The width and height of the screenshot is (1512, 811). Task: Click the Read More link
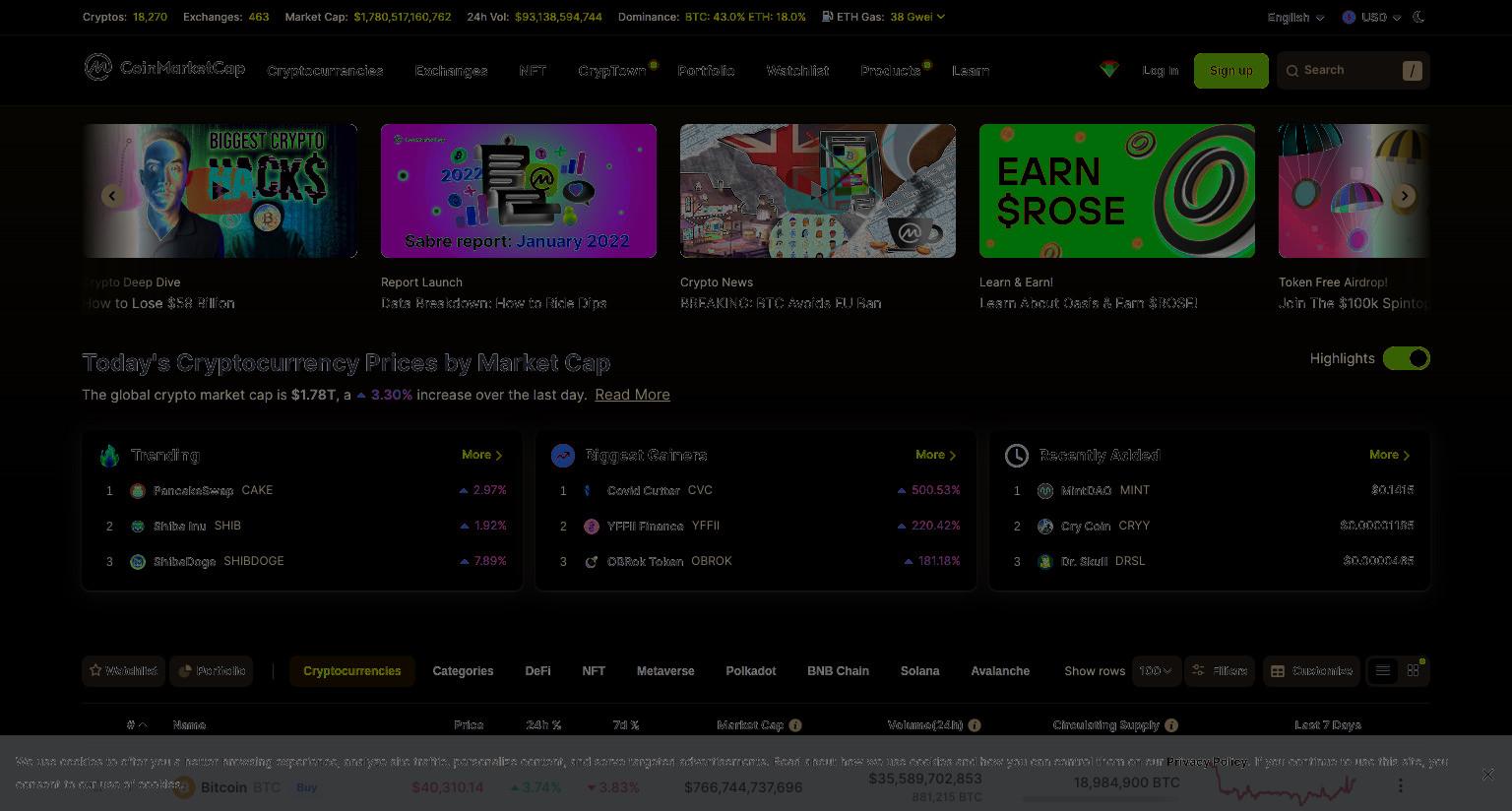(x=632, y=395)
